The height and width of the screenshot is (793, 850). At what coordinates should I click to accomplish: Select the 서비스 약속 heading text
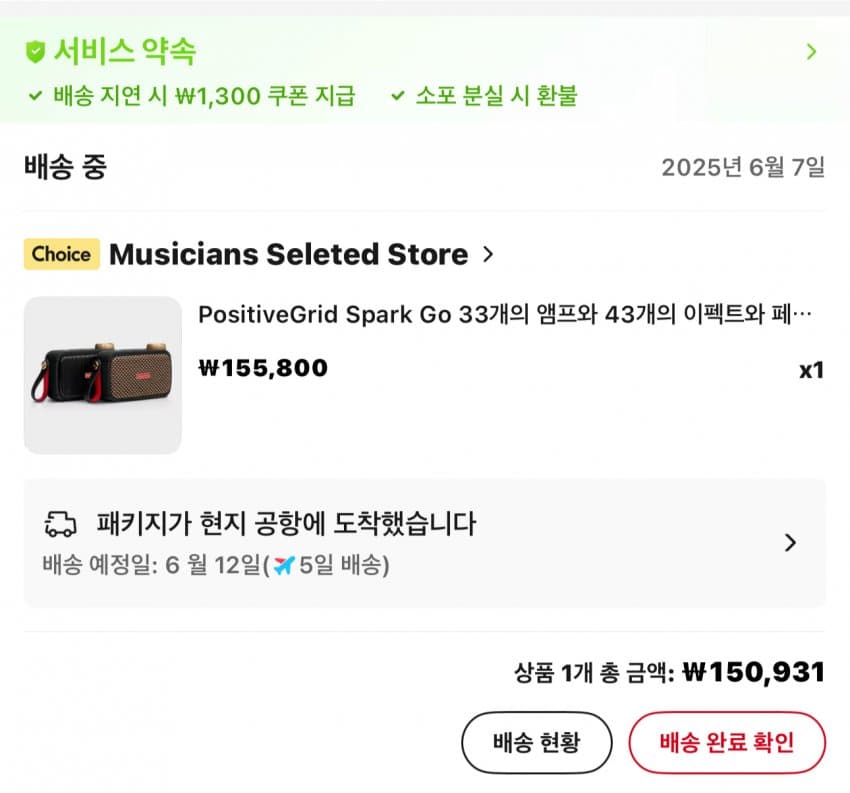pyautogui.click(x=125, y=51)
